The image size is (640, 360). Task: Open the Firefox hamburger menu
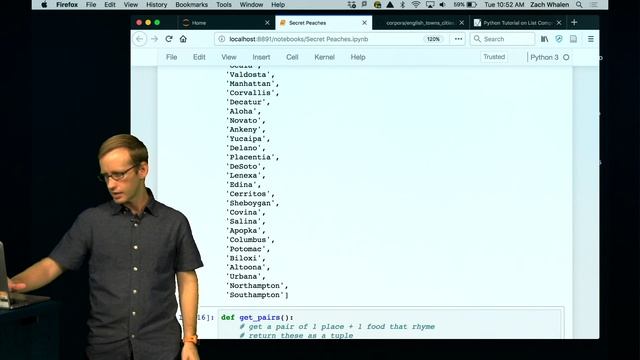(x=591, y=39)
